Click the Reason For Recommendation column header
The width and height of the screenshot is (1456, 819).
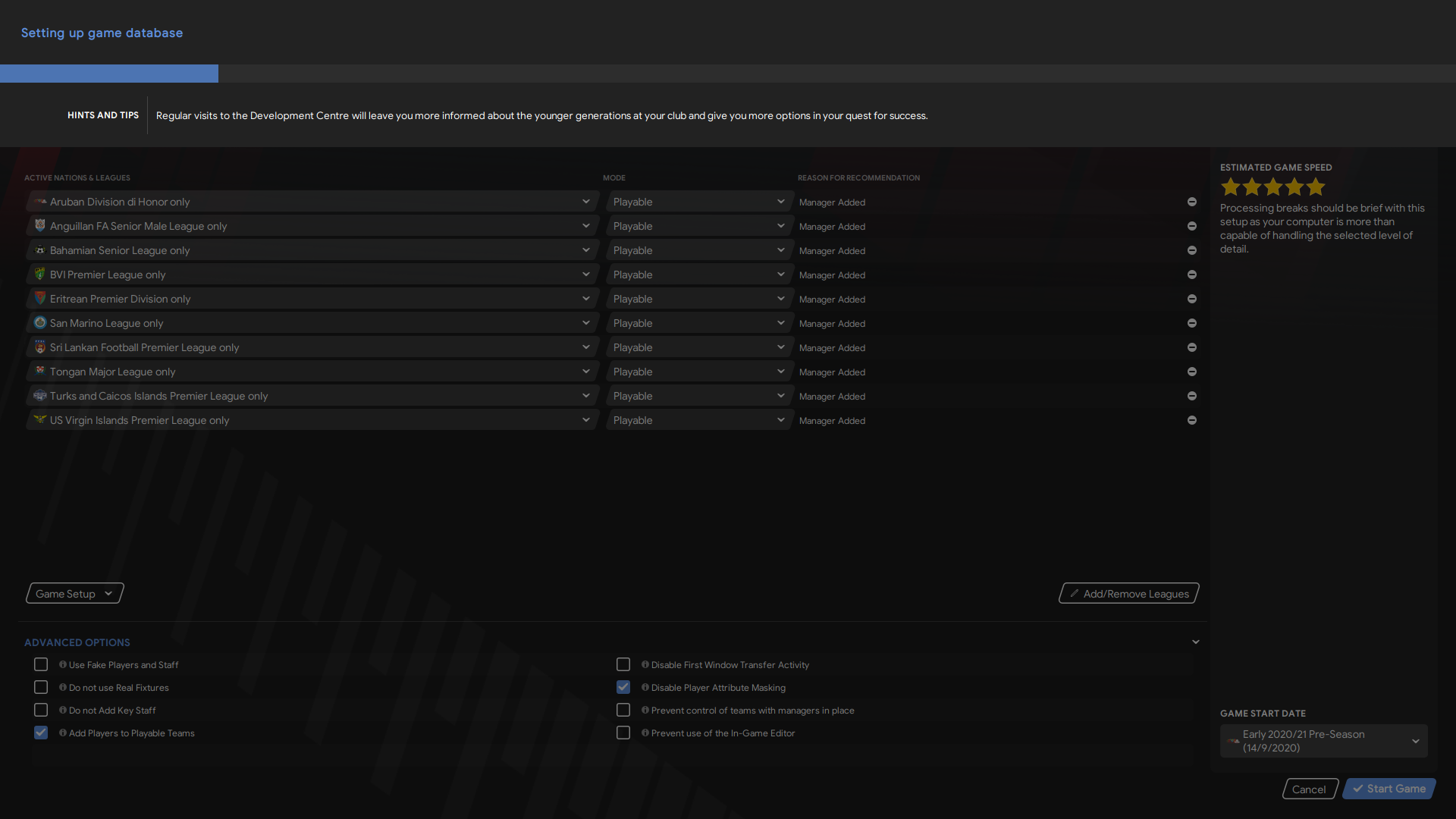tap(858, 178)
